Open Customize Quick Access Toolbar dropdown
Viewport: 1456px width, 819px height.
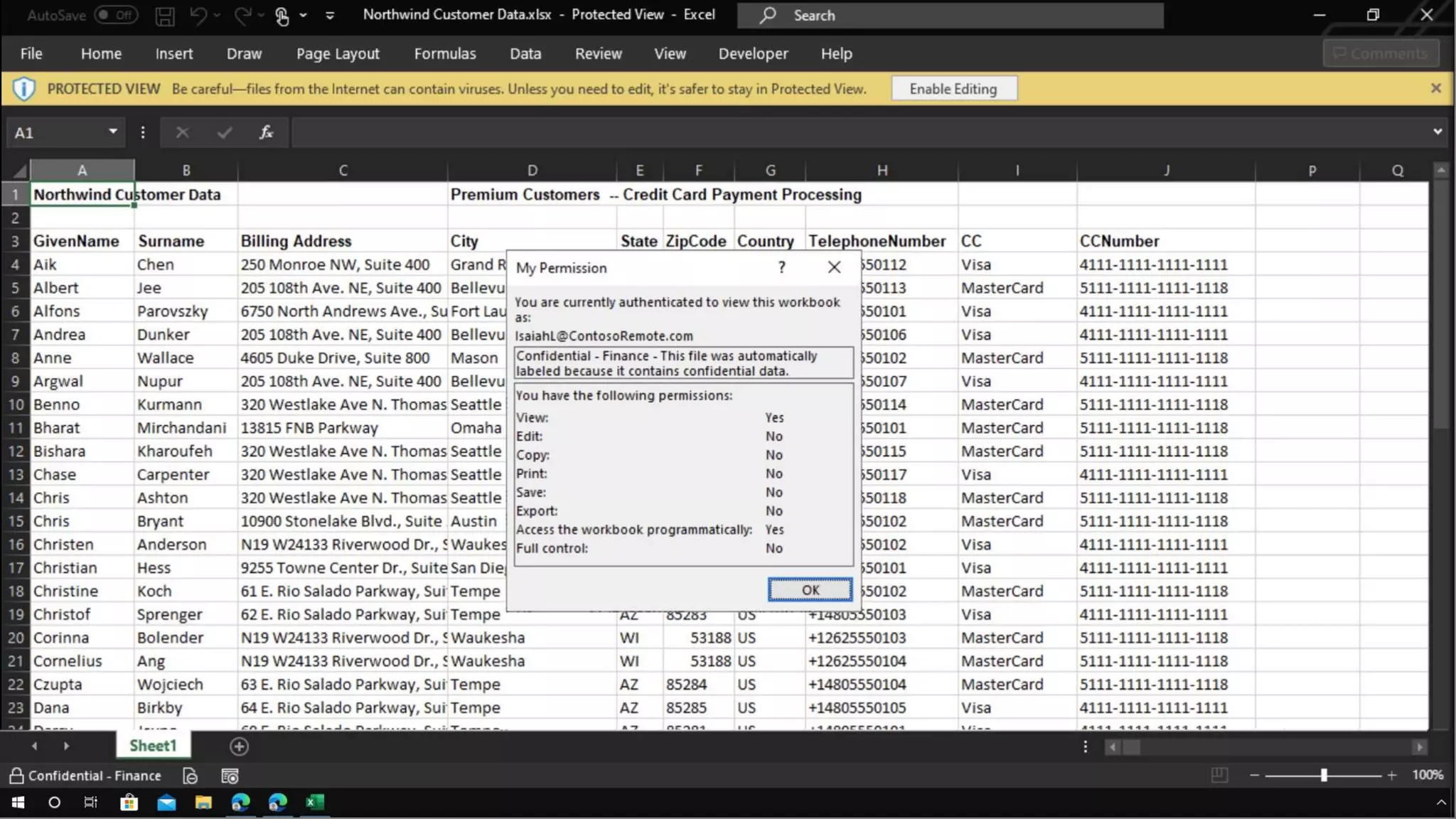pyautogui.click(x=330, y=16)
